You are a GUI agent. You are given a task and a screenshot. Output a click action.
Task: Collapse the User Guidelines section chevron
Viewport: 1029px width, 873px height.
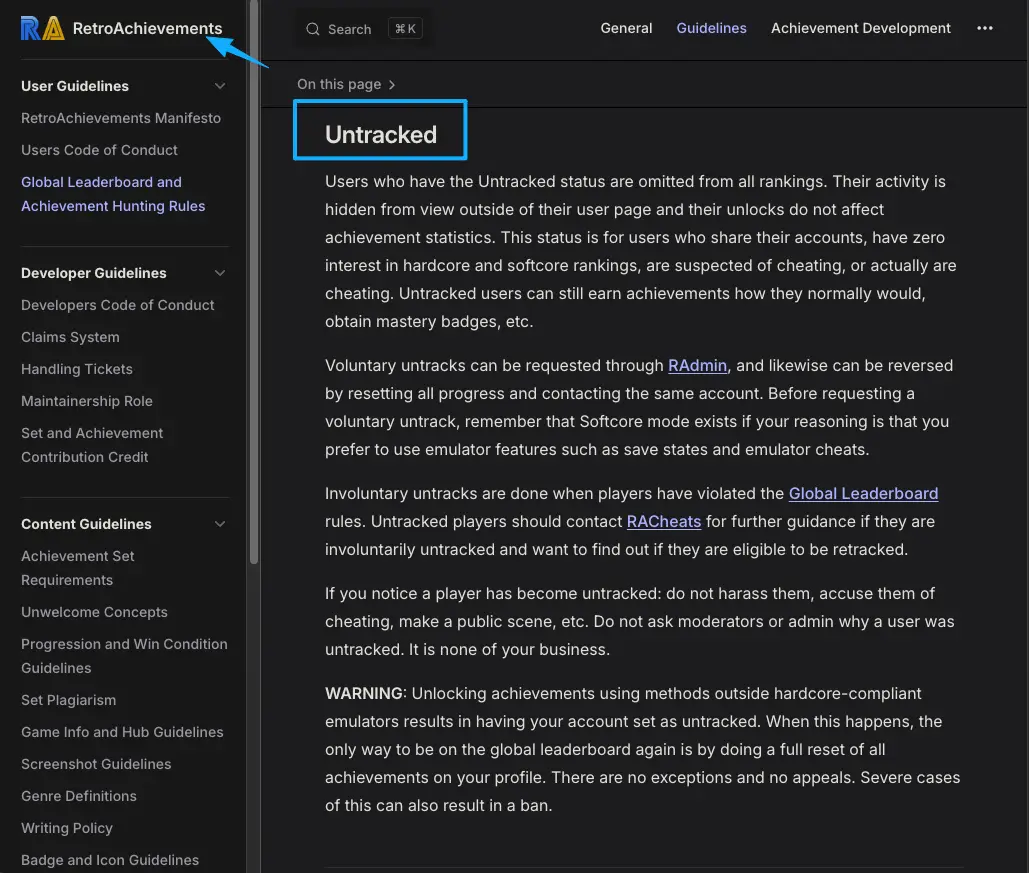(x=220, y=86)
